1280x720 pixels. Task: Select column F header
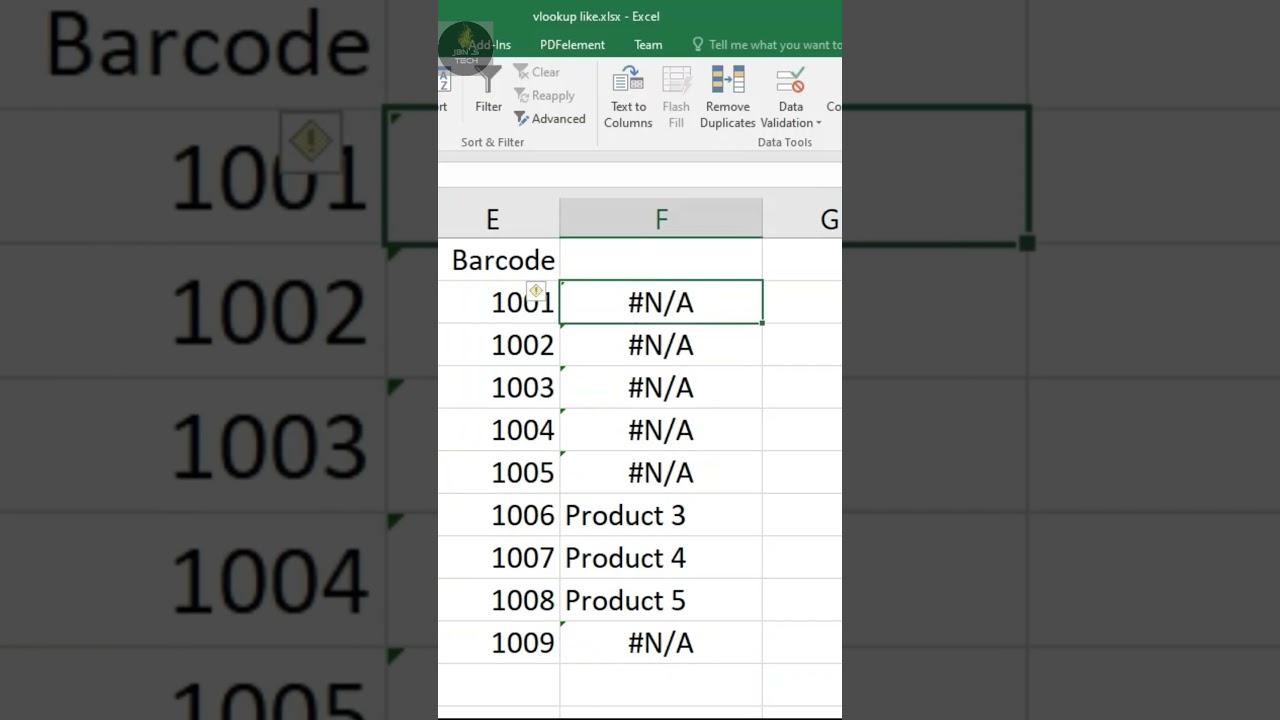(661, 219)
